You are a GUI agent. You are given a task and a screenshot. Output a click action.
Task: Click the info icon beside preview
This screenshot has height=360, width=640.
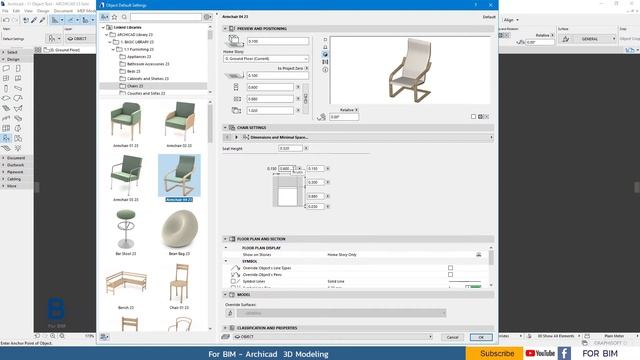[325, 70]
